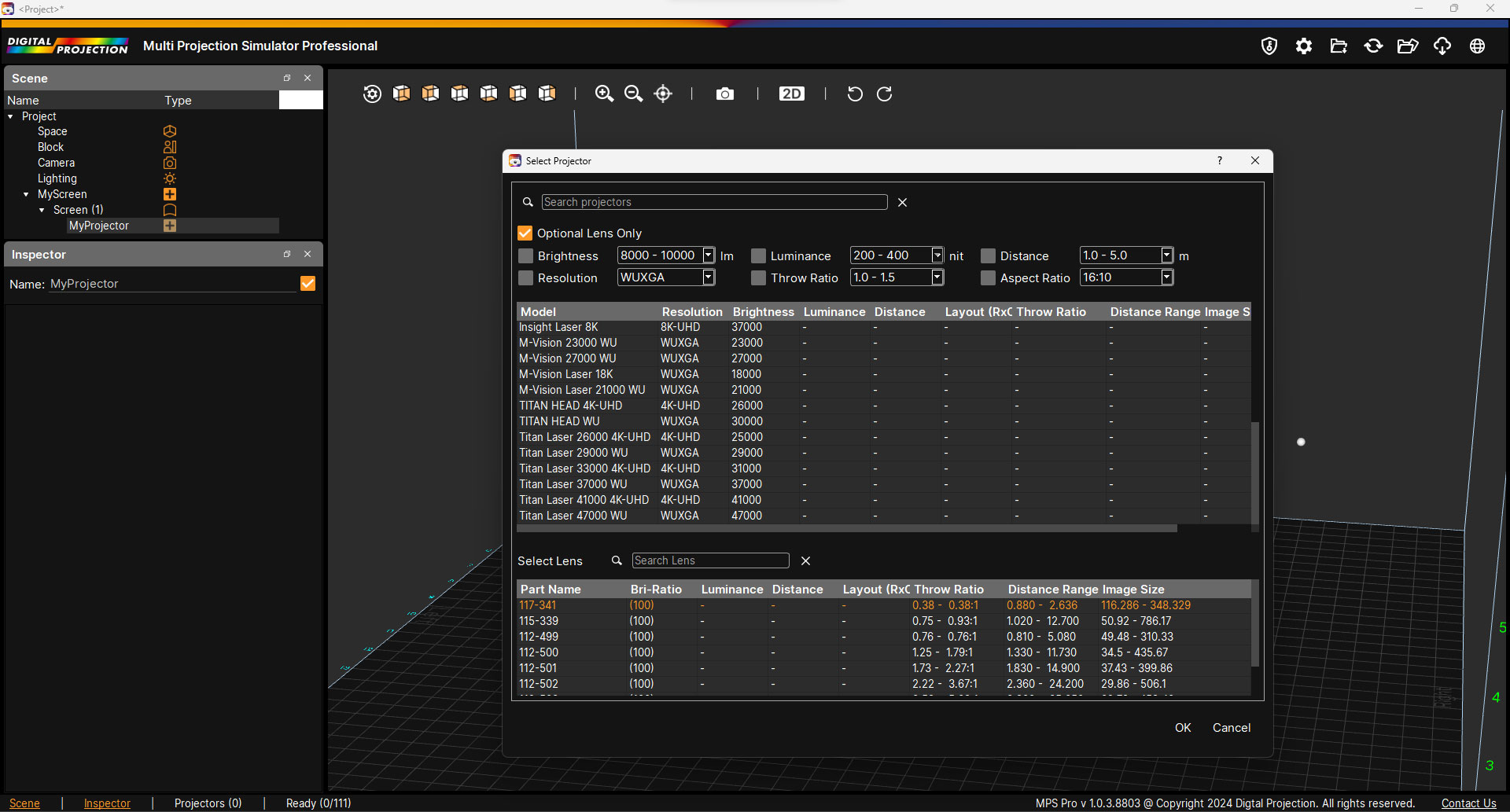Click the Space type icon in Scene tree
This screenshot has width=1510, height=812.
coord(170,131)
